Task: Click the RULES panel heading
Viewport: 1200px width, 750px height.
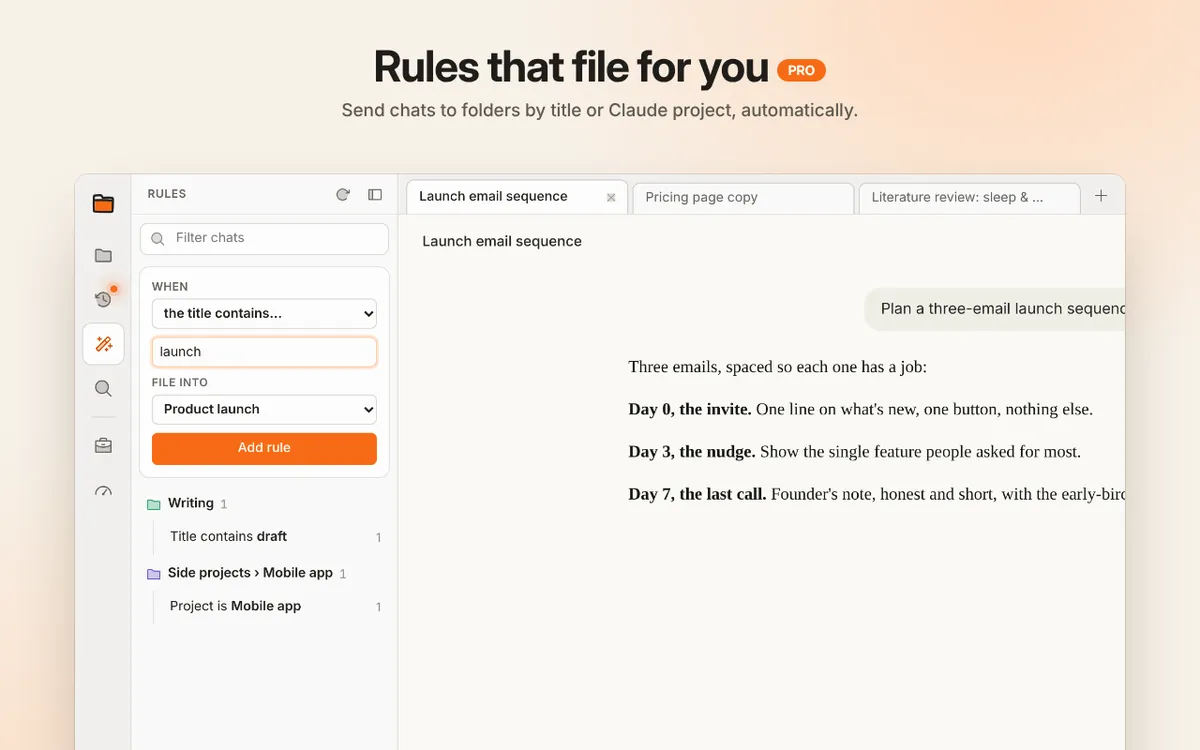Action: pos(167,194)
